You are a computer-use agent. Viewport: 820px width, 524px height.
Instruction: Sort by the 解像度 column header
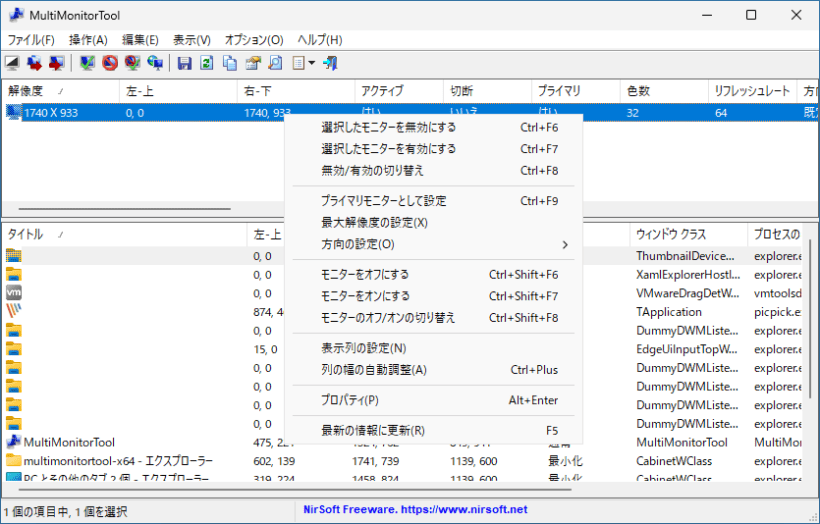(61, 91)
